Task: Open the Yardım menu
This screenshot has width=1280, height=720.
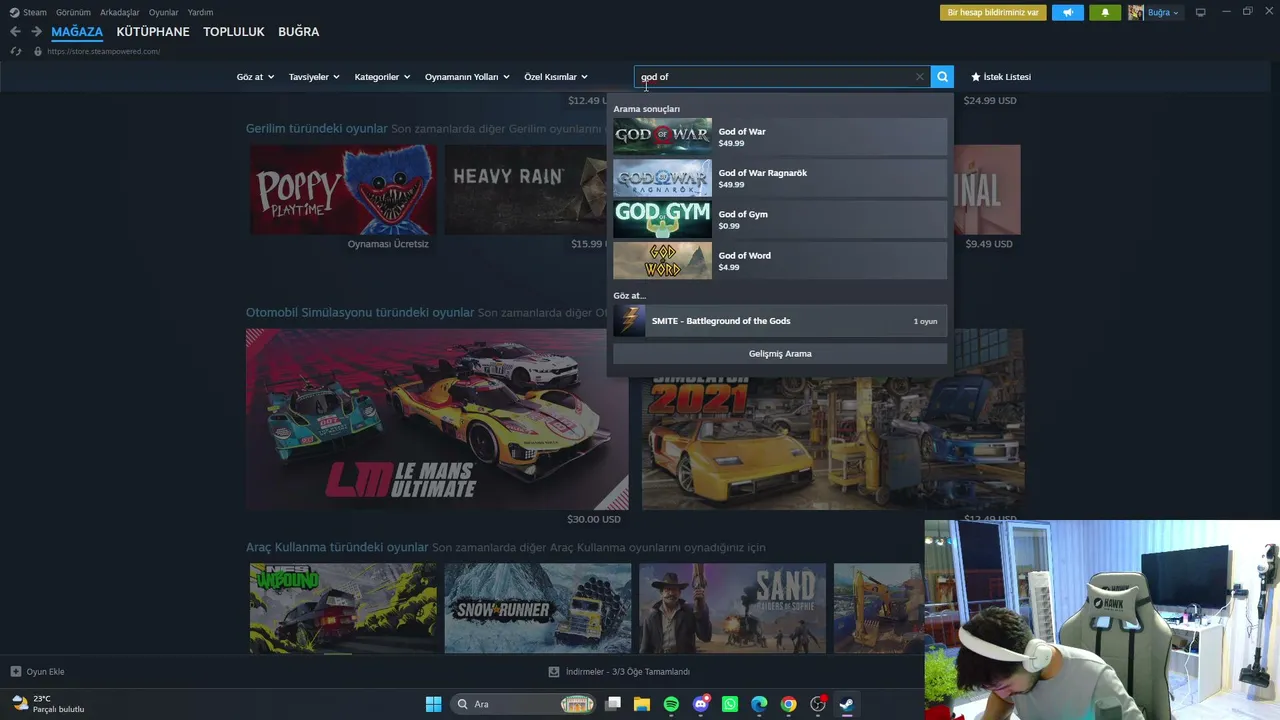Action: point(200,13)
